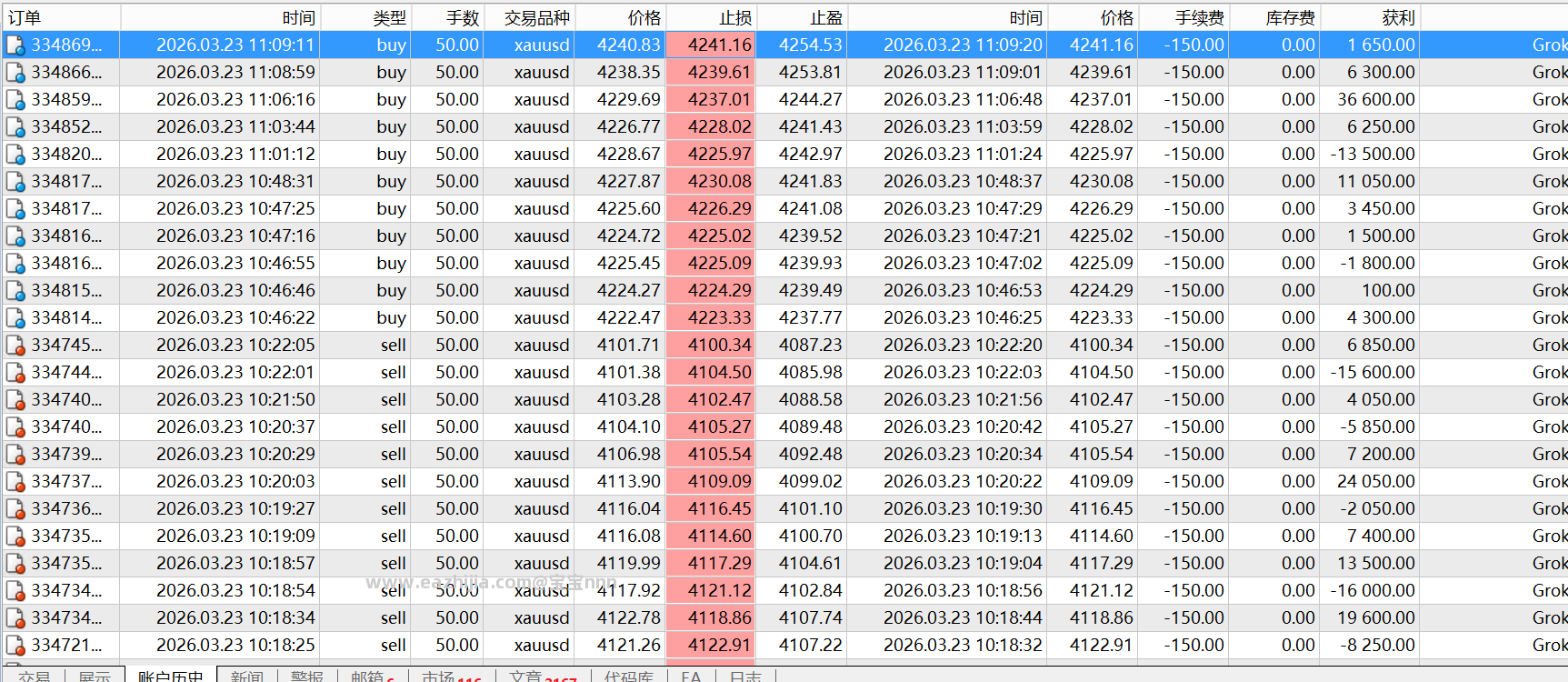Image resolution: width=1568 pixels, height=682 pixels.
Task: Click order icon of row opened 11:08:59
Action: 15,73
